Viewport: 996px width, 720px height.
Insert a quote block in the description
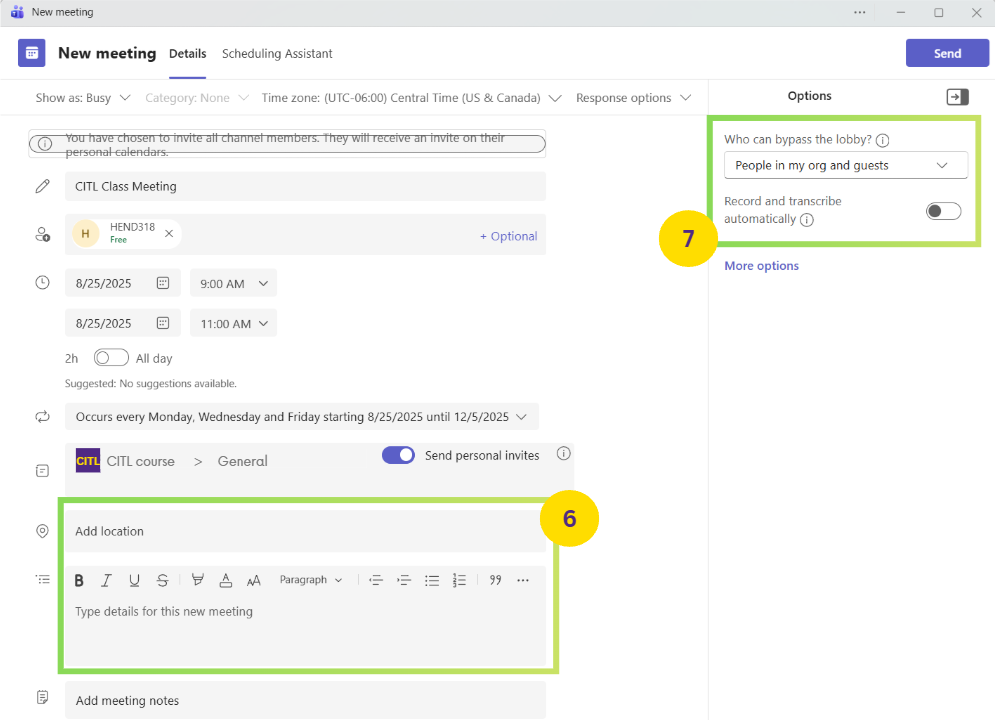click(x=495, y=580)
